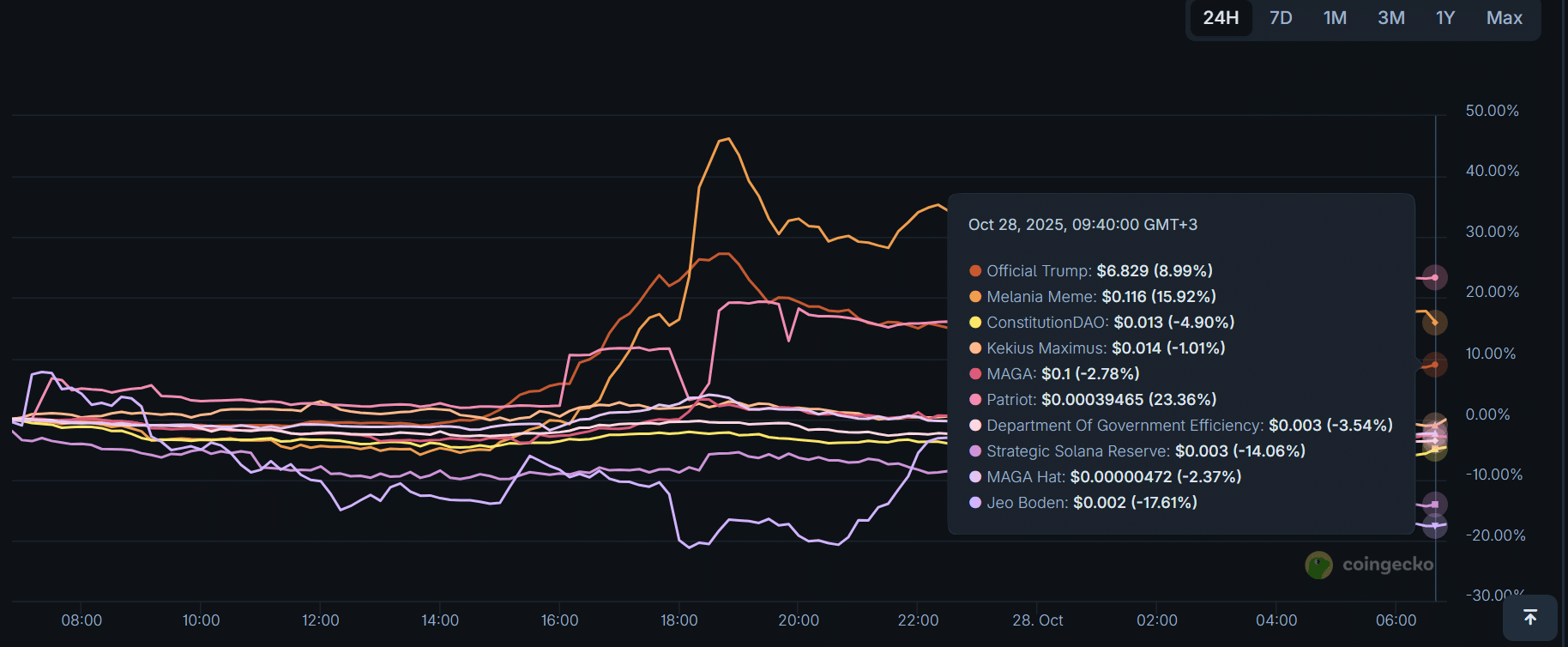Image resolution: width=1568 pixels, height=647 pixels.
Task: Select the Max time range
Action: (x=1504, y=18)
